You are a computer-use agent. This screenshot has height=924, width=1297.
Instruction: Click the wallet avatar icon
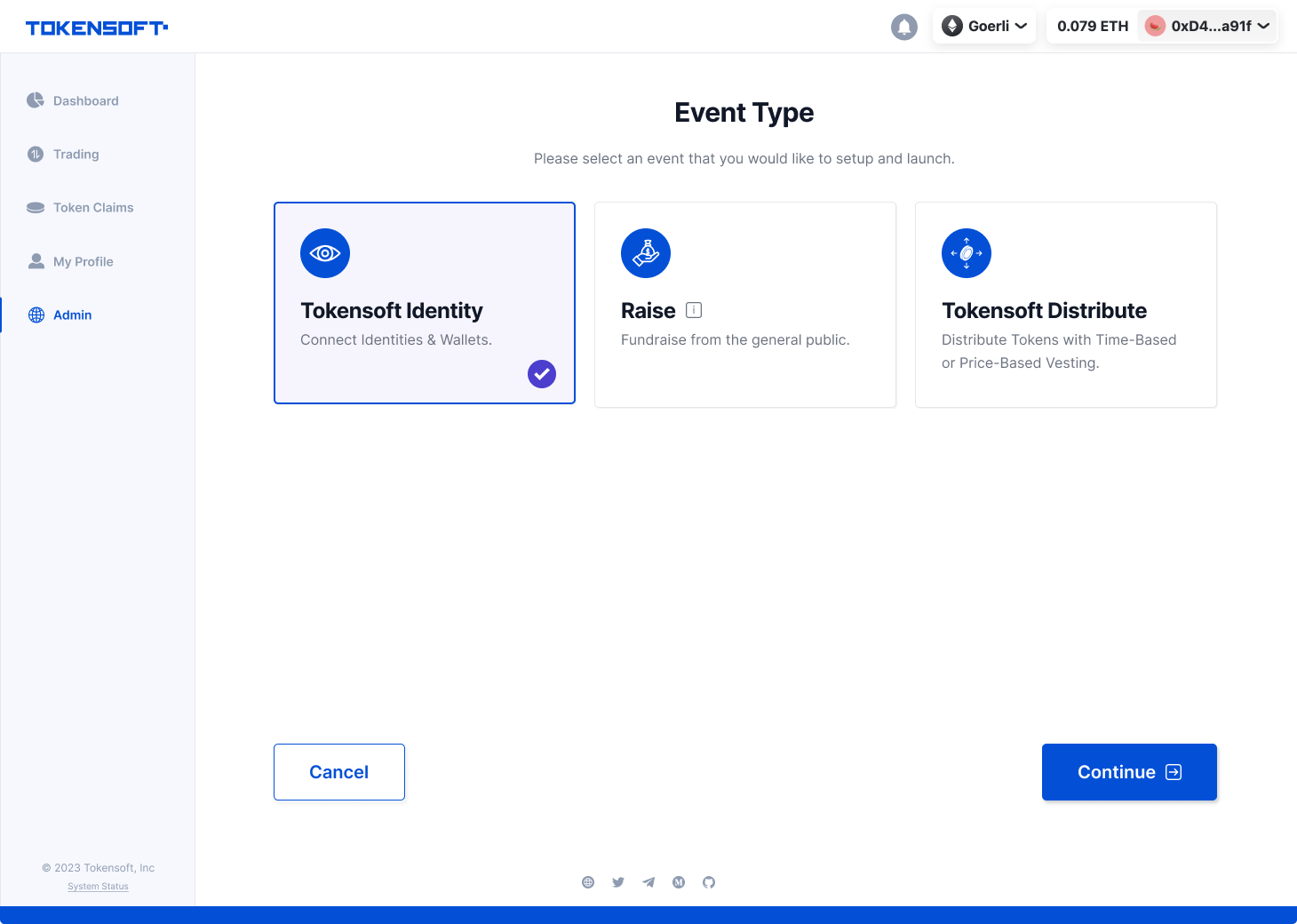click(x=1155, y=26)
